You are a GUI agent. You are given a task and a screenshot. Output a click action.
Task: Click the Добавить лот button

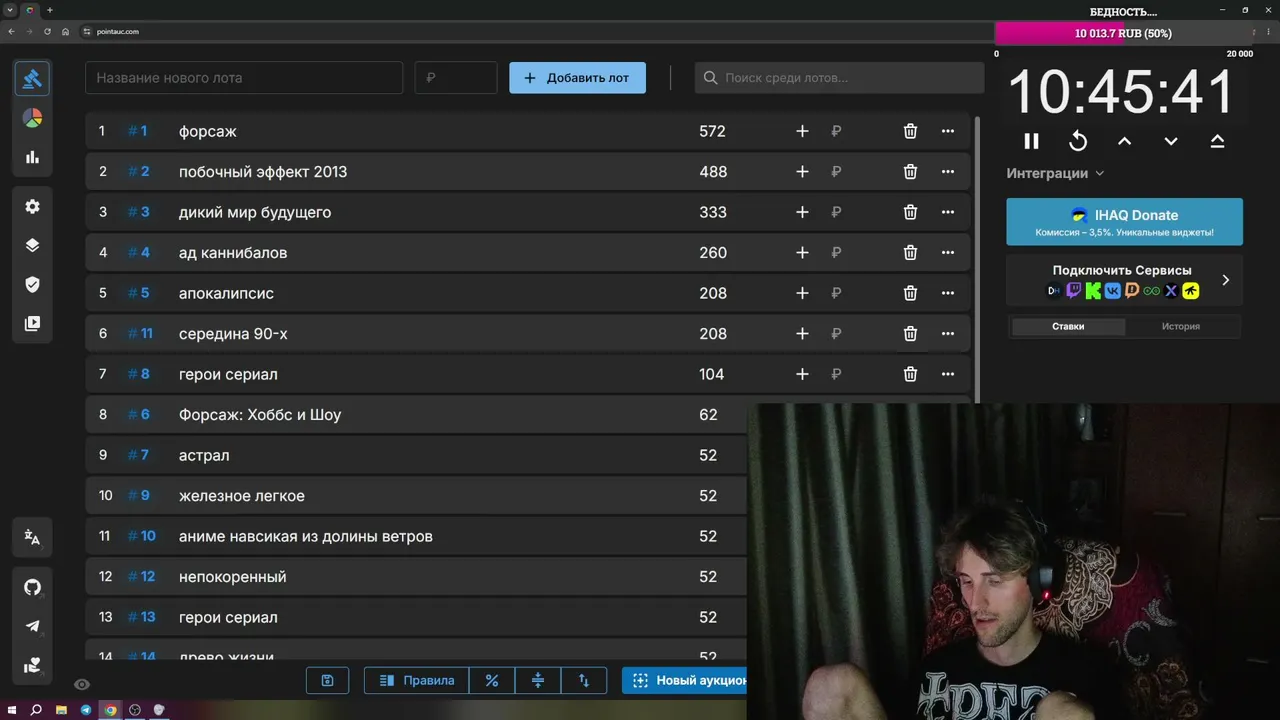click(x=577, y=78)
